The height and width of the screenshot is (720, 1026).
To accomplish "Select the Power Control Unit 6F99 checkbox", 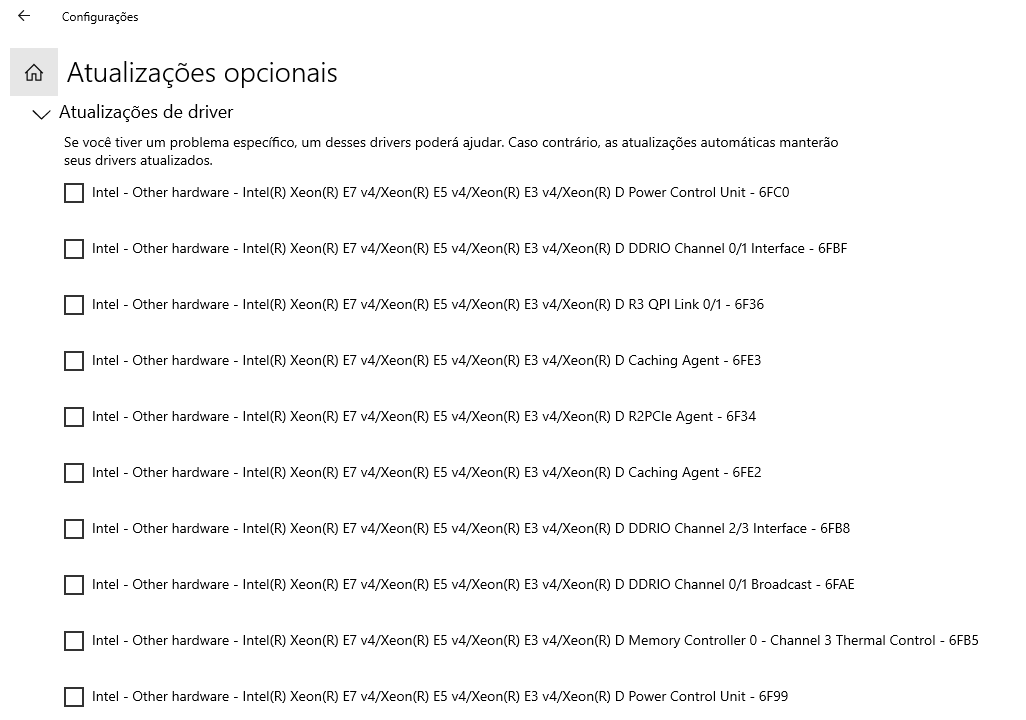I will point(74,696).
